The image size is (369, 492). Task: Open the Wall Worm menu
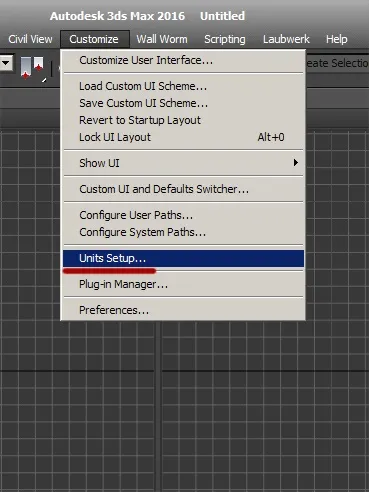[x=162, y=39]
